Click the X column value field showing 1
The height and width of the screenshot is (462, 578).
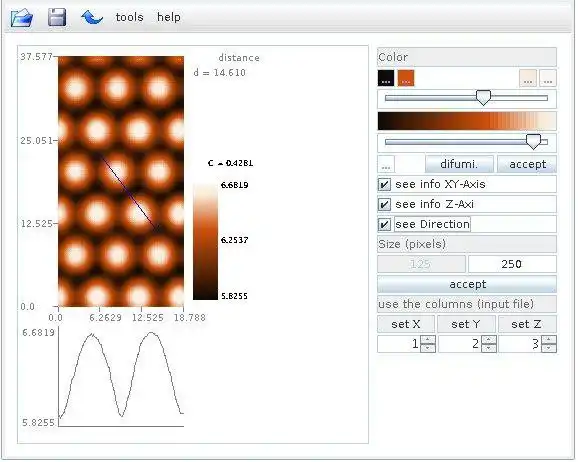tap(399, 344)
